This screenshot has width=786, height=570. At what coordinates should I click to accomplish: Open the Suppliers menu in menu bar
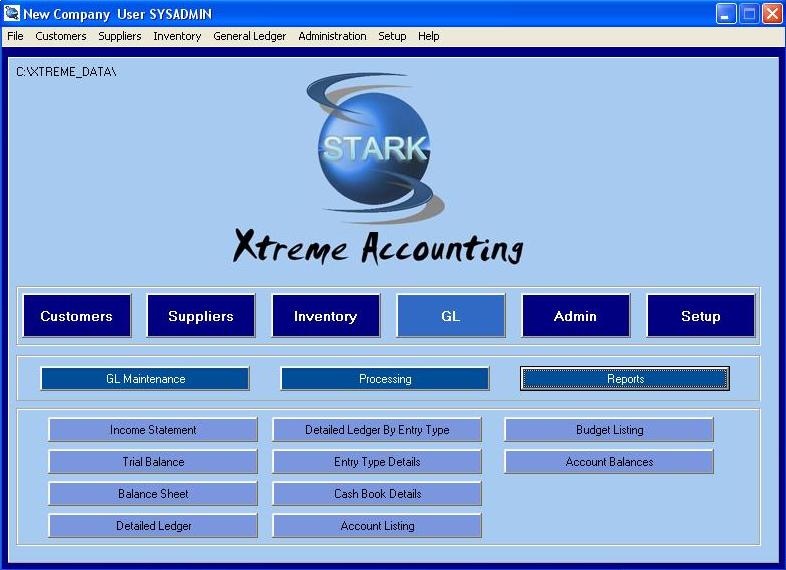click(119, 36)
